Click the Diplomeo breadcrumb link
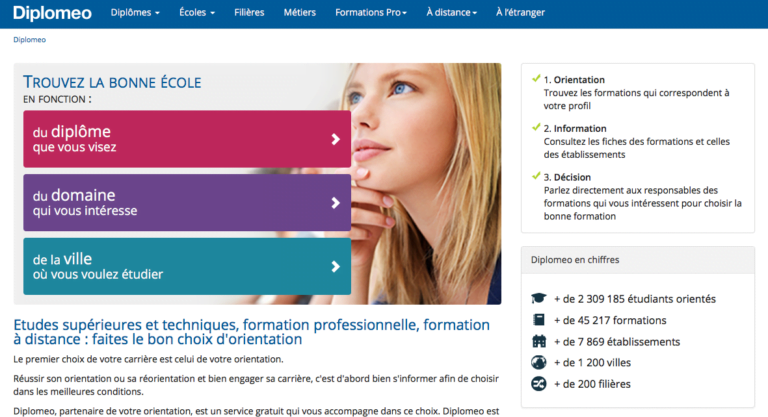This screenshot has width=768, height=417. 29,40
